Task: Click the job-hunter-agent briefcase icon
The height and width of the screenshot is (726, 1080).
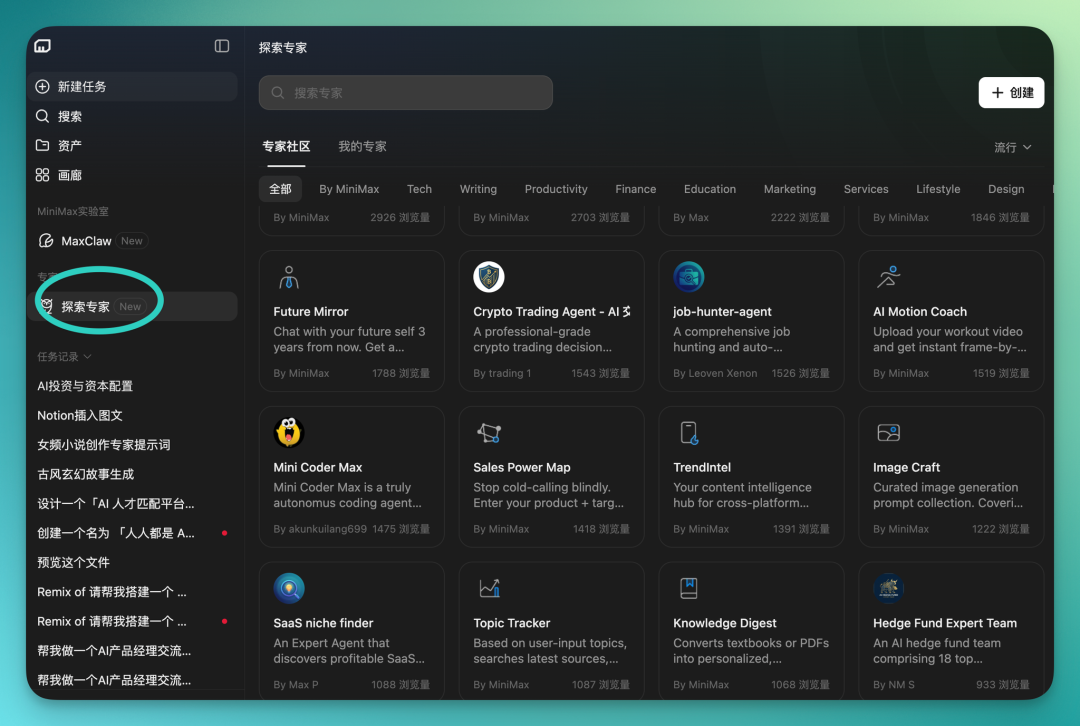Action: tap(689, 277)
